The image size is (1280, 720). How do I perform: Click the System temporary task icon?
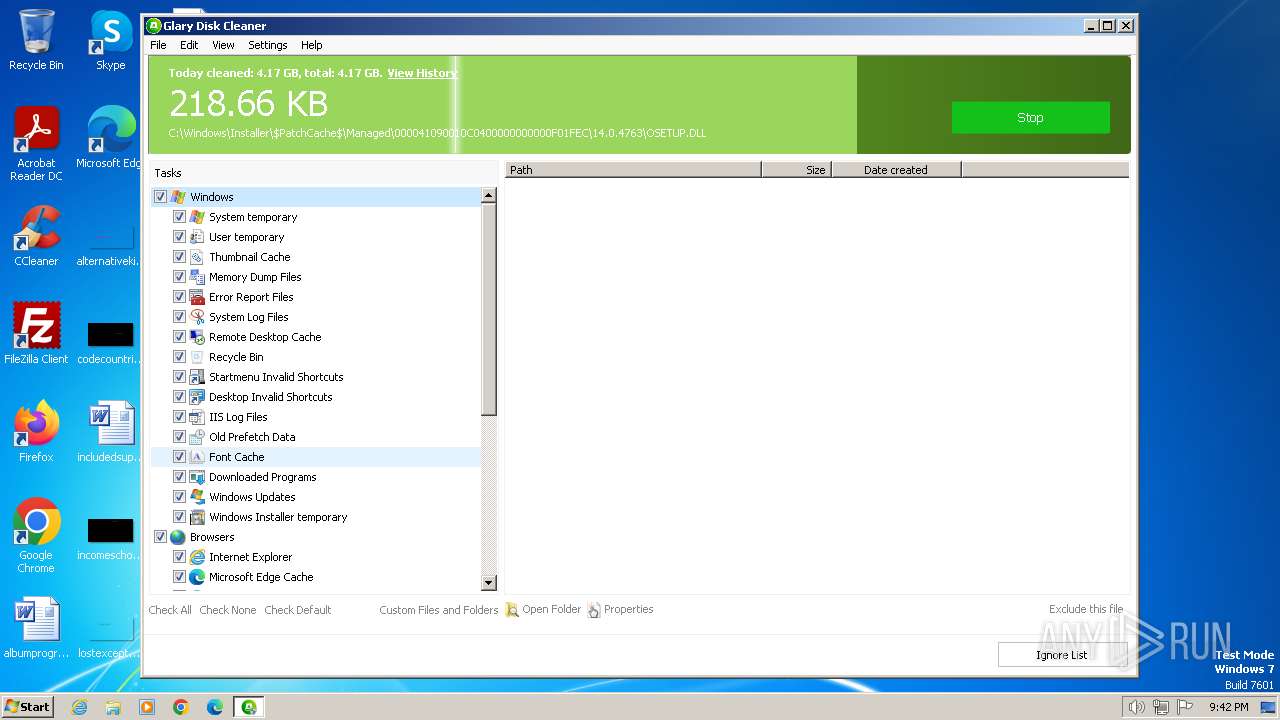[197, 217]
